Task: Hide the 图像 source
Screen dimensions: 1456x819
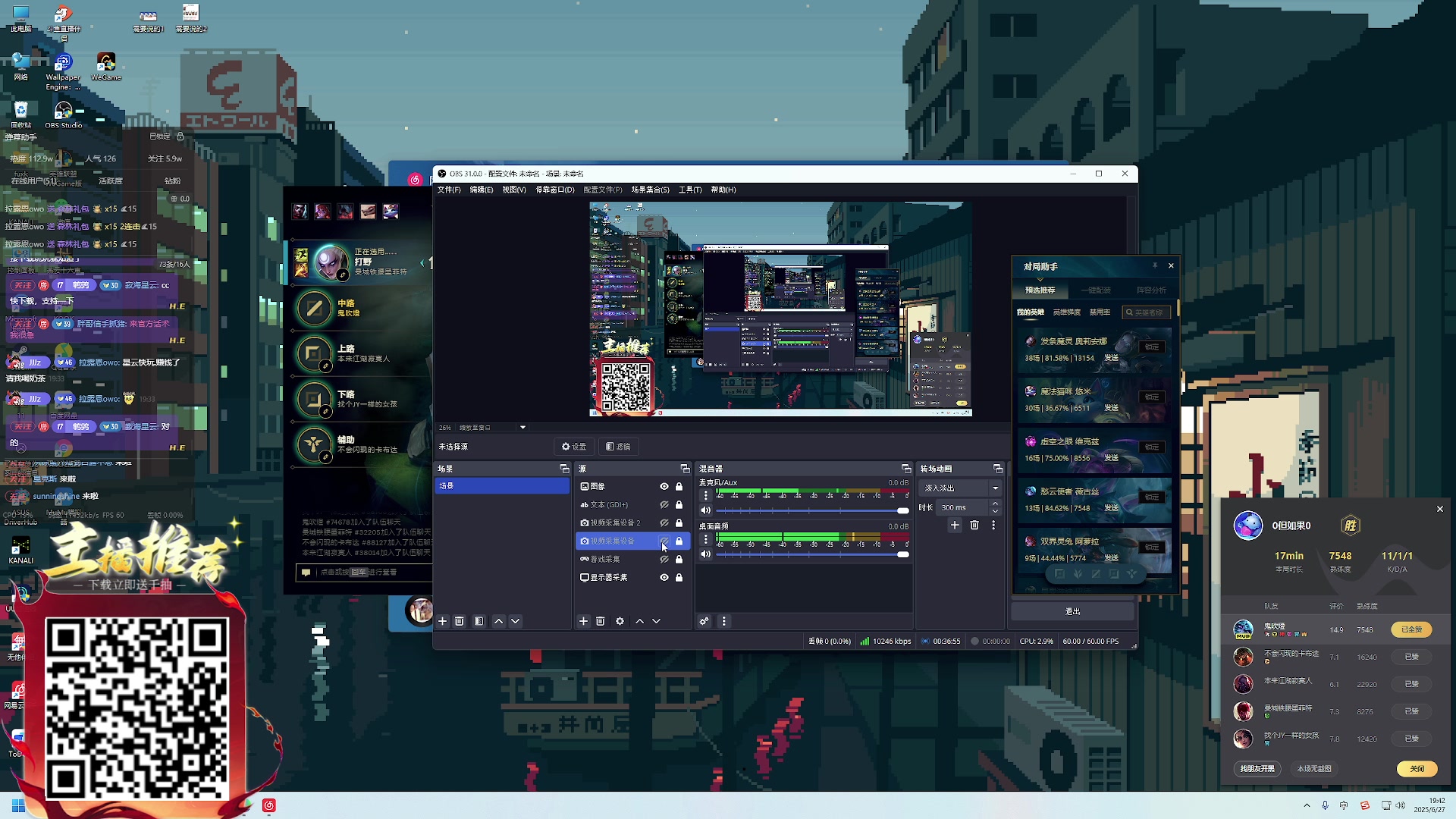Action: pos(664,487)
